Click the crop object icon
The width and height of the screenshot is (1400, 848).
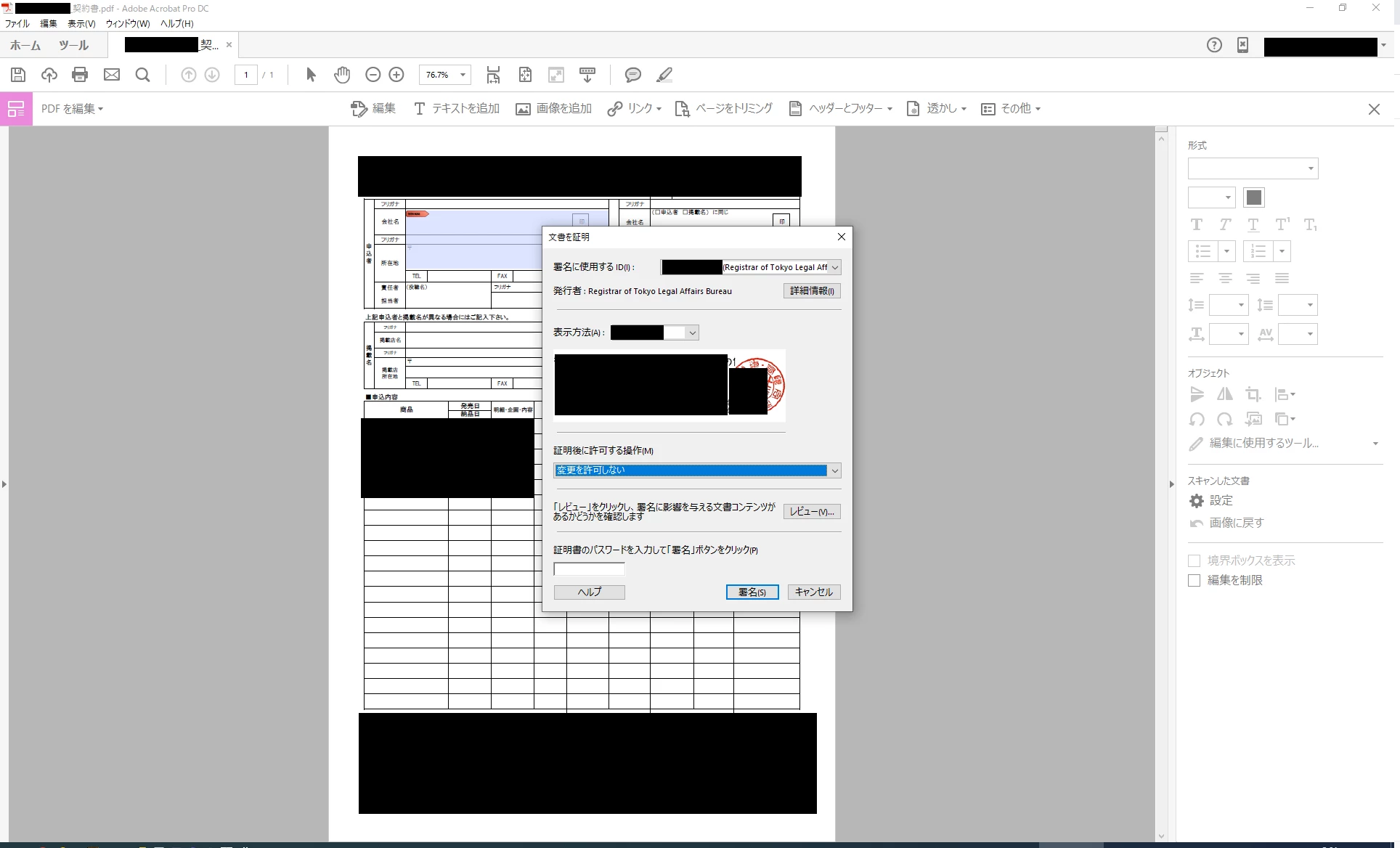tap(1253, 394)
